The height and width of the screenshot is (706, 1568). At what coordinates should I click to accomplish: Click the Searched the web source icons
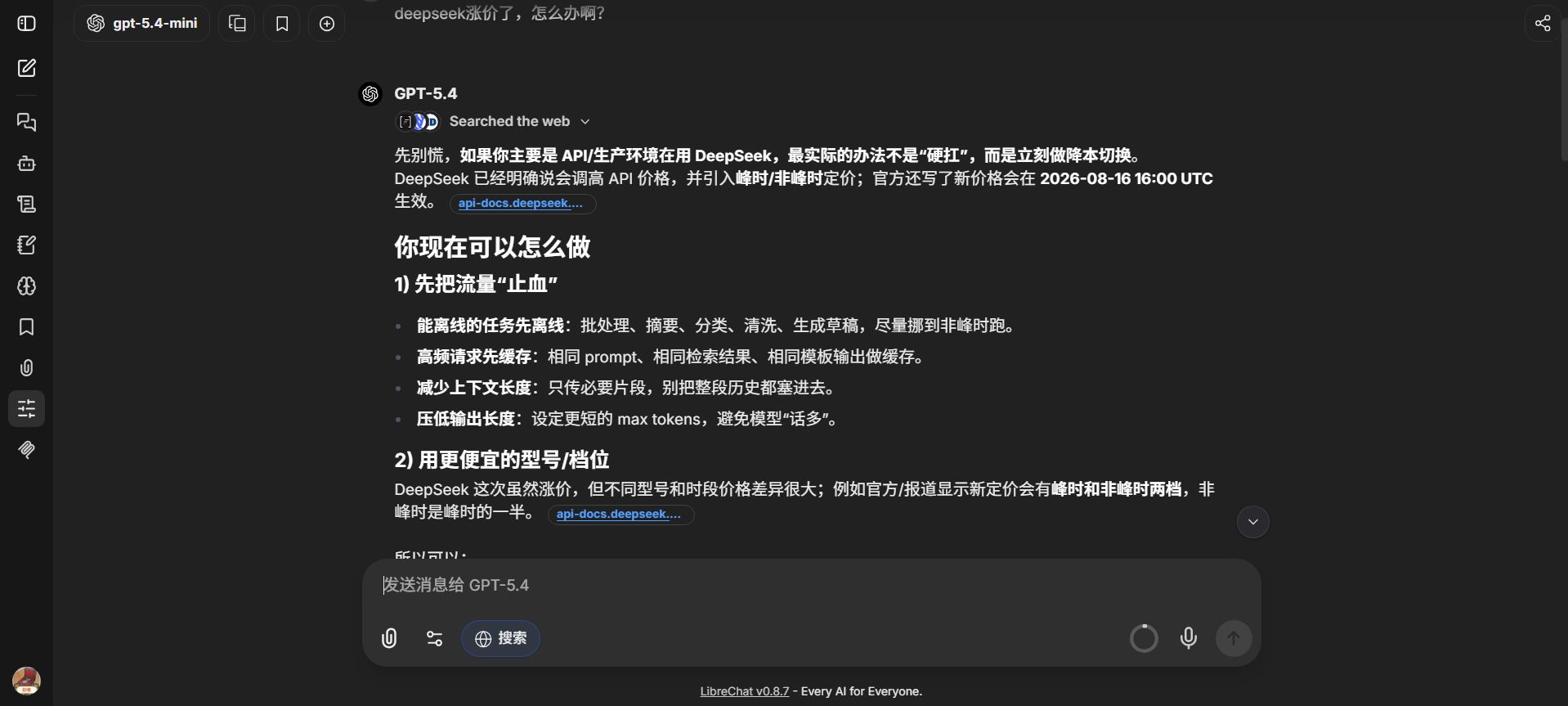(x=418, y=121)
